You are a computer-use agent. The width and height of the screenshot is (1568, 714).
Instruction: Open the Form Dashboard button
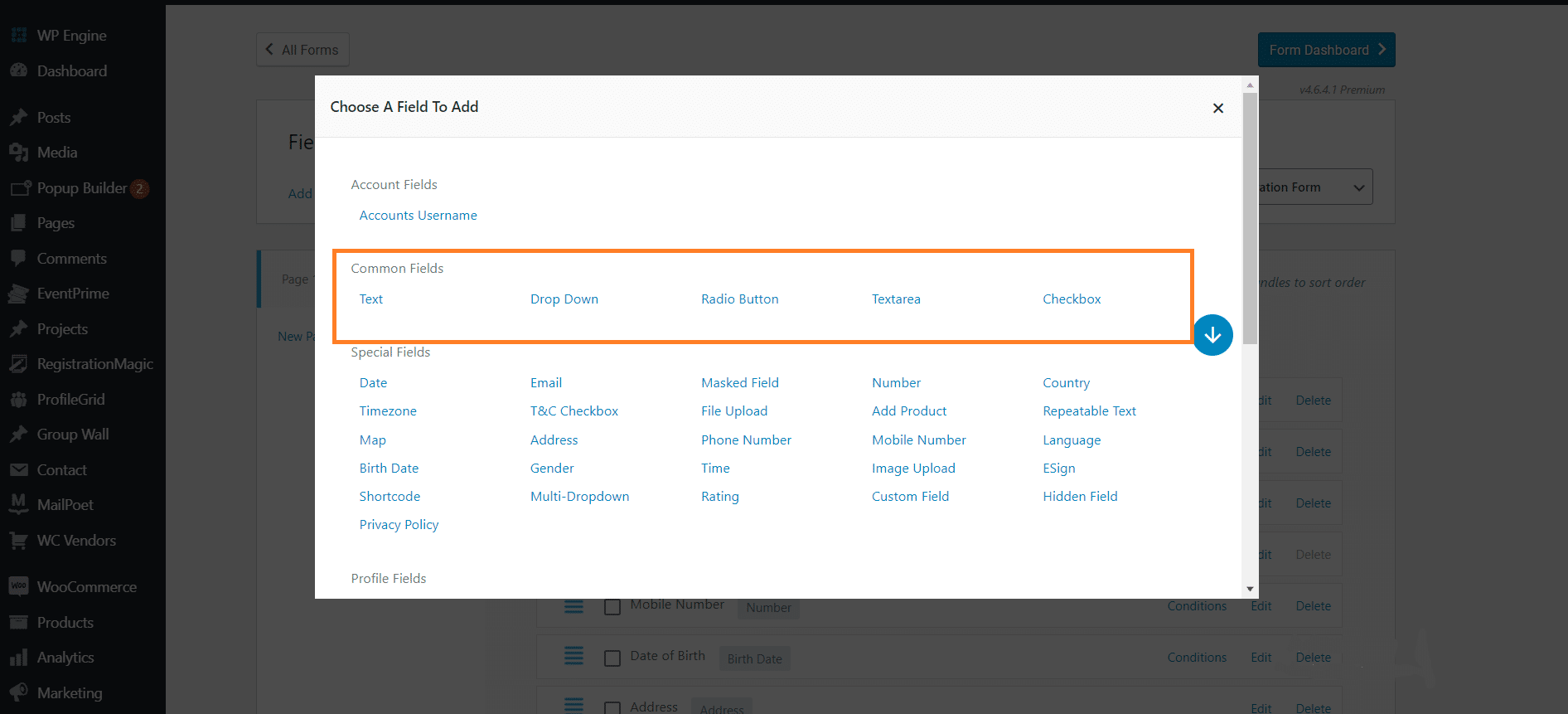1326,50
